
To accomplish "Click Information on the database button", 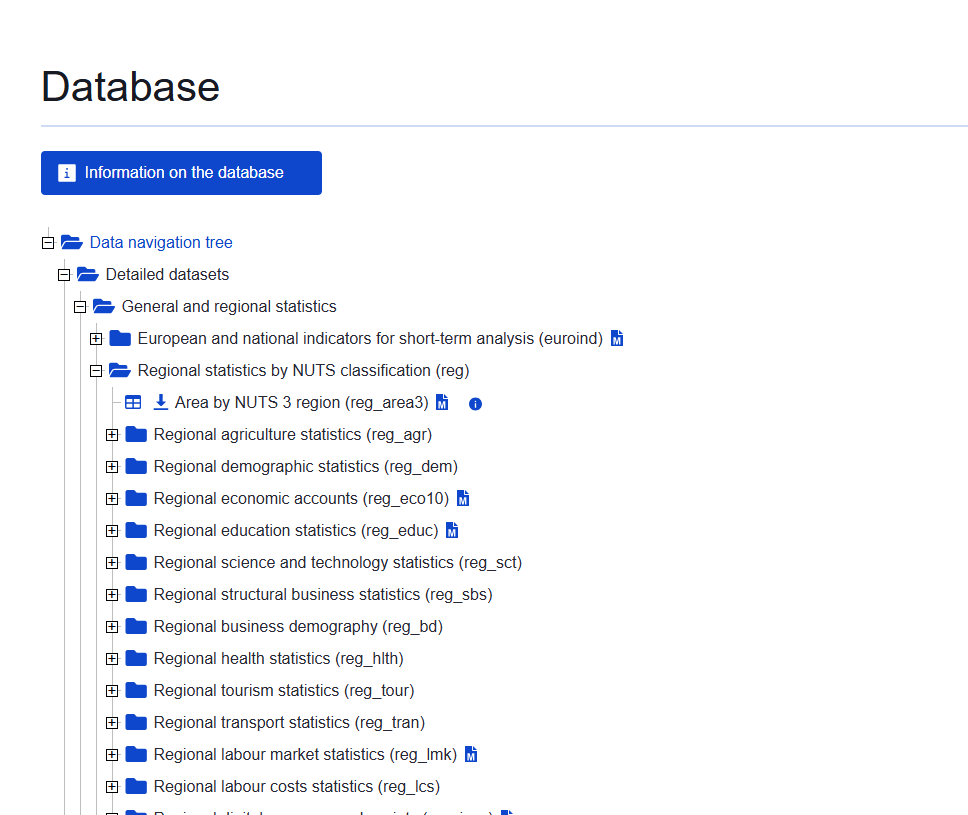I will pos(181,173).
